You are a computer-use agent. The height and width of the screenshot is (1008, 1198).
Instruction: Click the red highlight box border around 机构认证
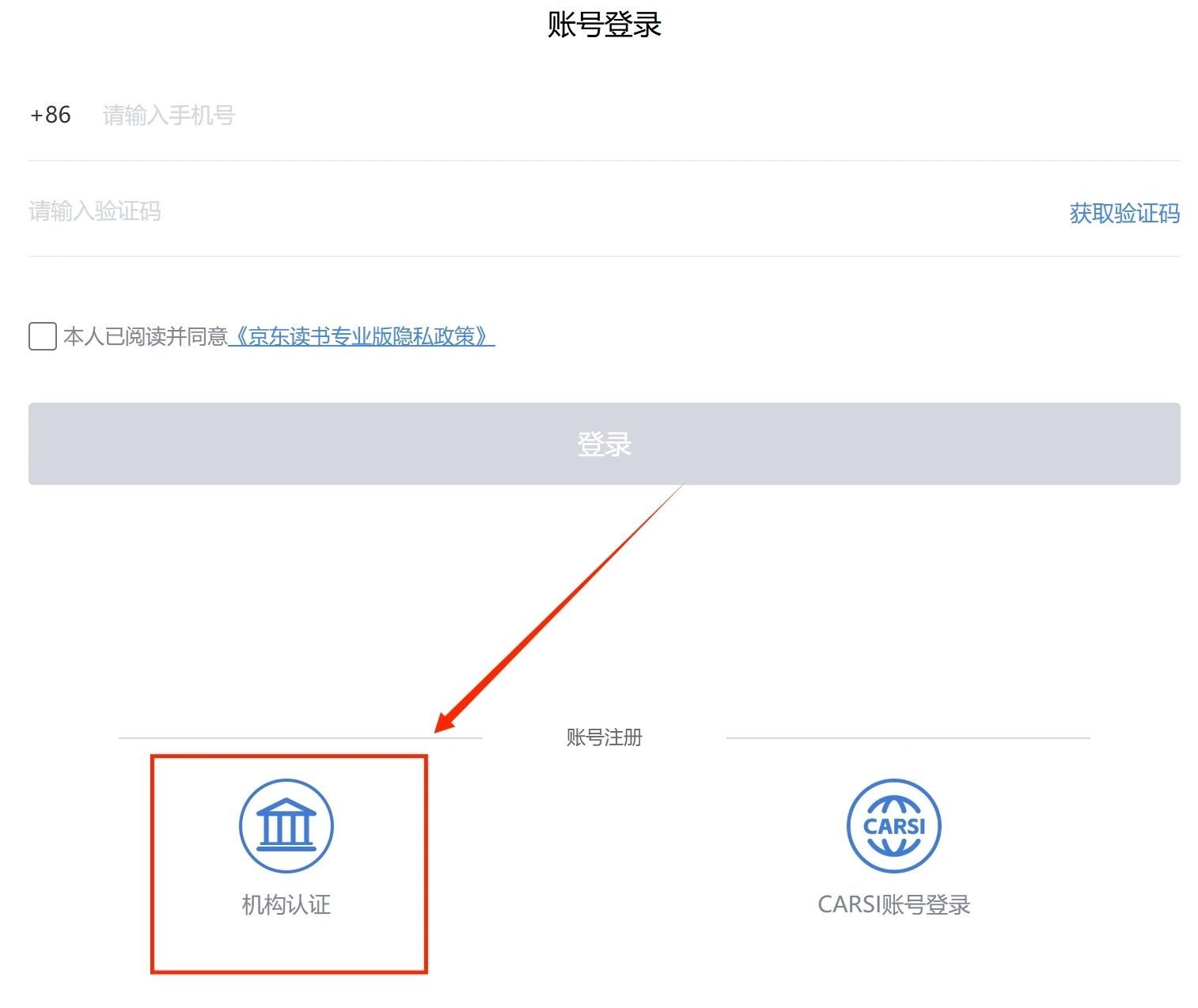tap(289, 971)
